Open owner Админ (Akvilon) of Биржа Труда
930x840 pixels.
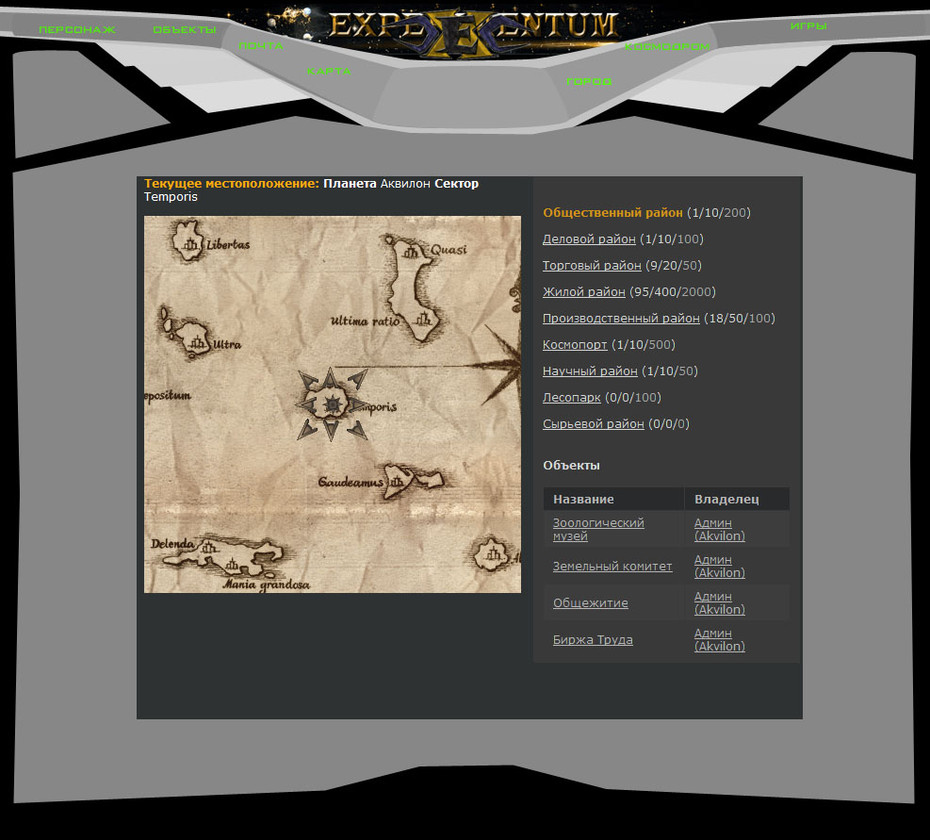(x=719, y=639)
